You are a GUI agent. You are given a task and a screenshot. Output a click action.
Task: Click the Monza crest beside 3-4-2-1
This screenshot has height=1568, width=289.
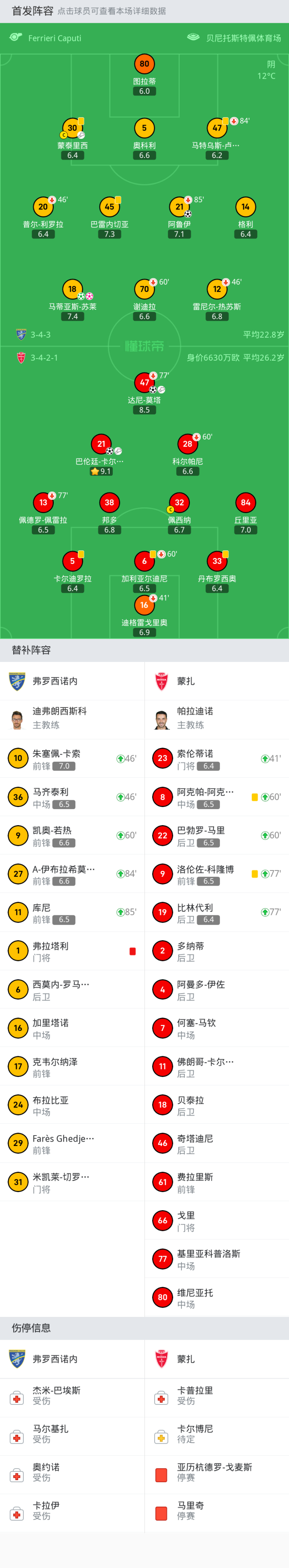click(x=21, y=358)
